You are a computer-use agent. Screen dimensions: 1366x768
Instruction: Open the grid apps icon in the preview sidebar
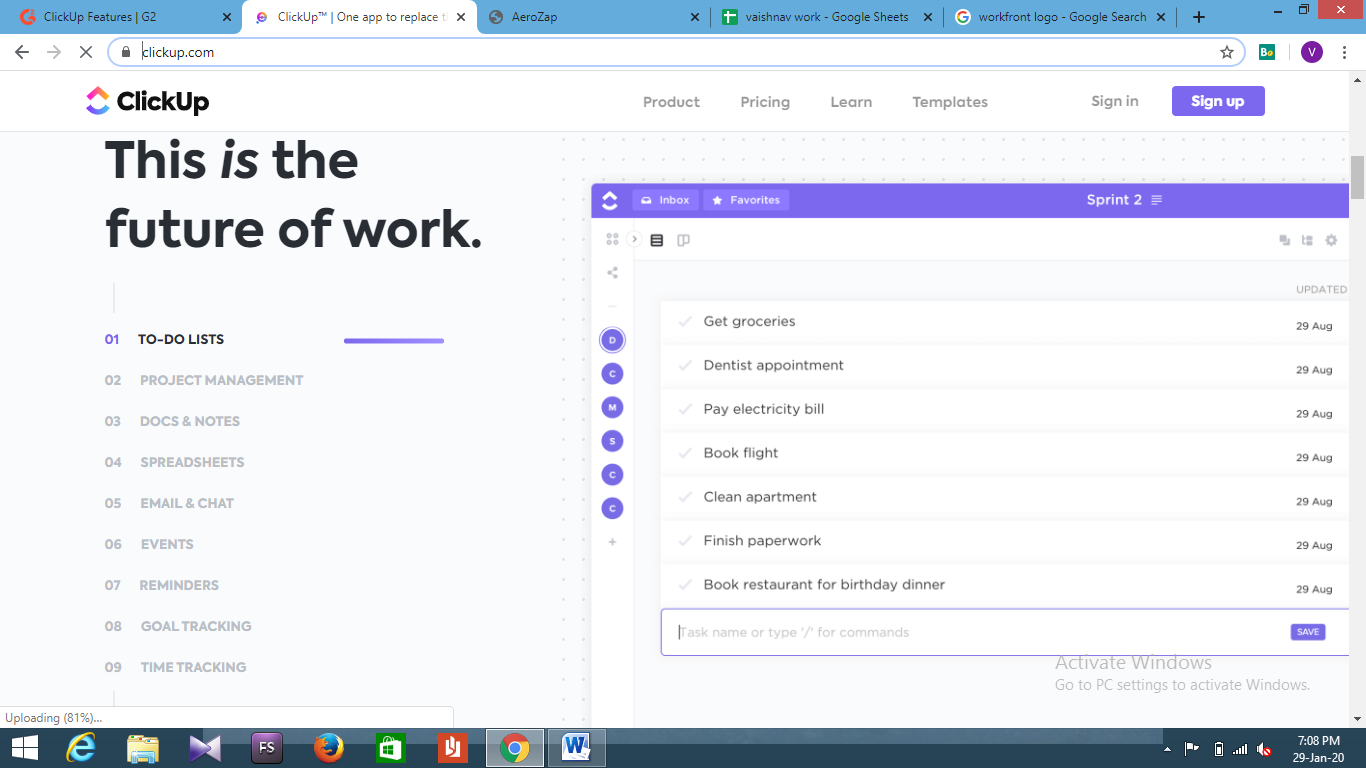click(x=612, y=239)
